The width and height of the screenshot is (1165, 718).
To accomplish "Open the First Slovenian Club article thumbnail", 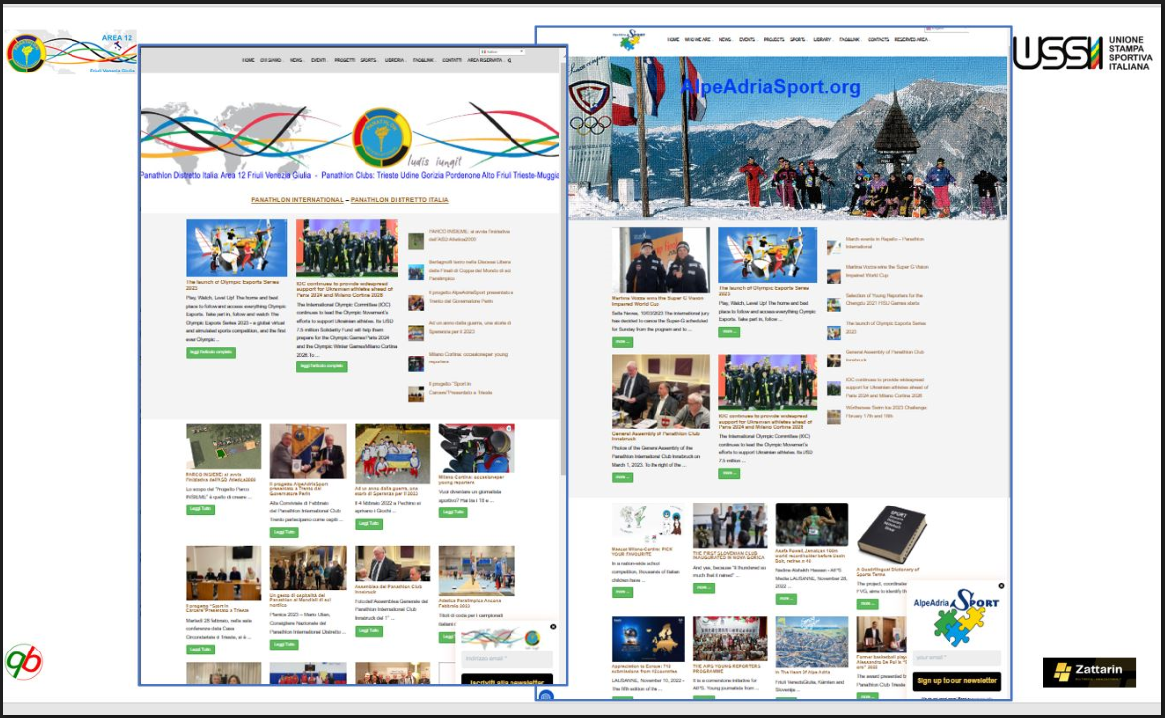I will coord(730,525).
